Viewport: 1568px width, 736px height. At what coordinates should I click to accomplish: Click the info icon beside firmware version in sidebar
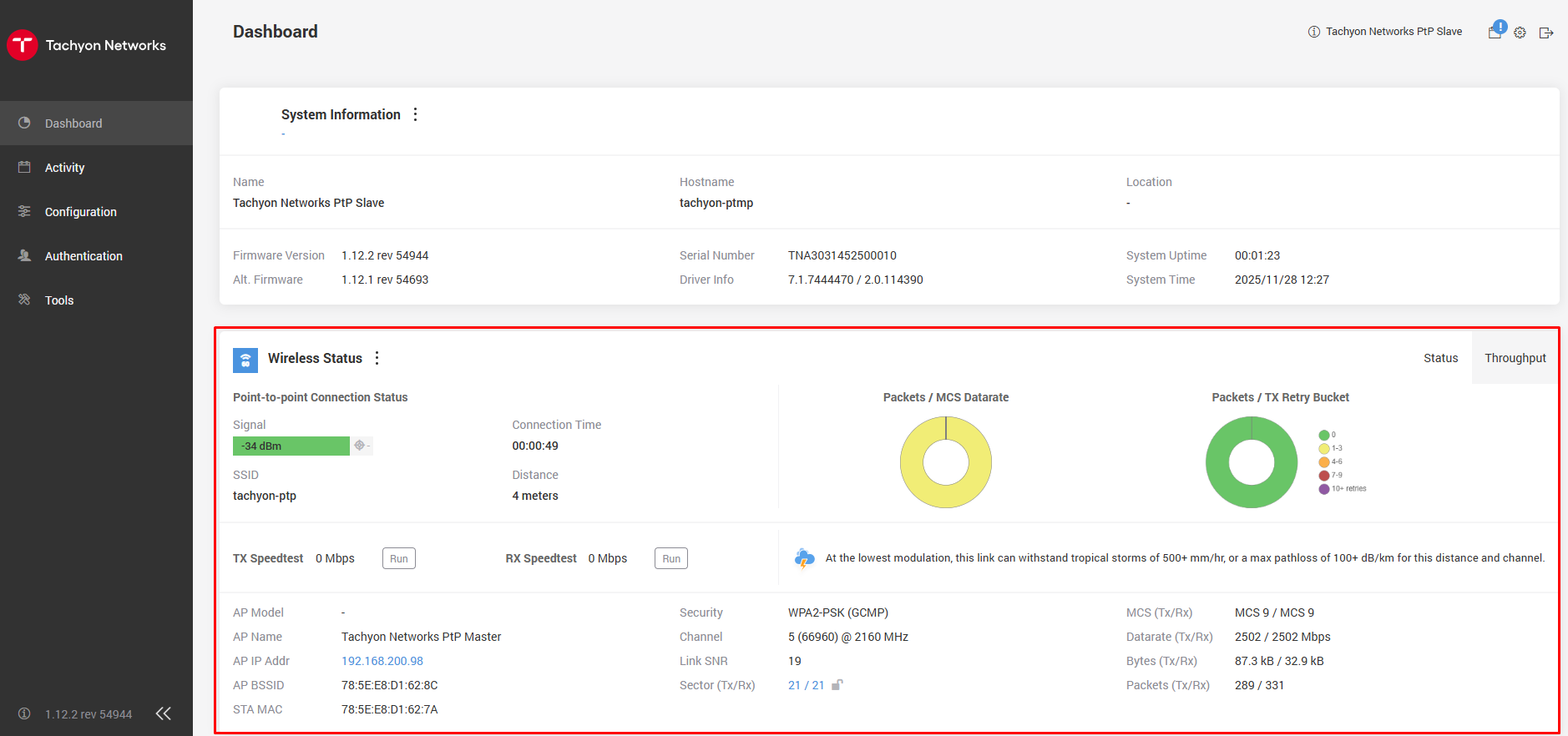tap(24, 713)
